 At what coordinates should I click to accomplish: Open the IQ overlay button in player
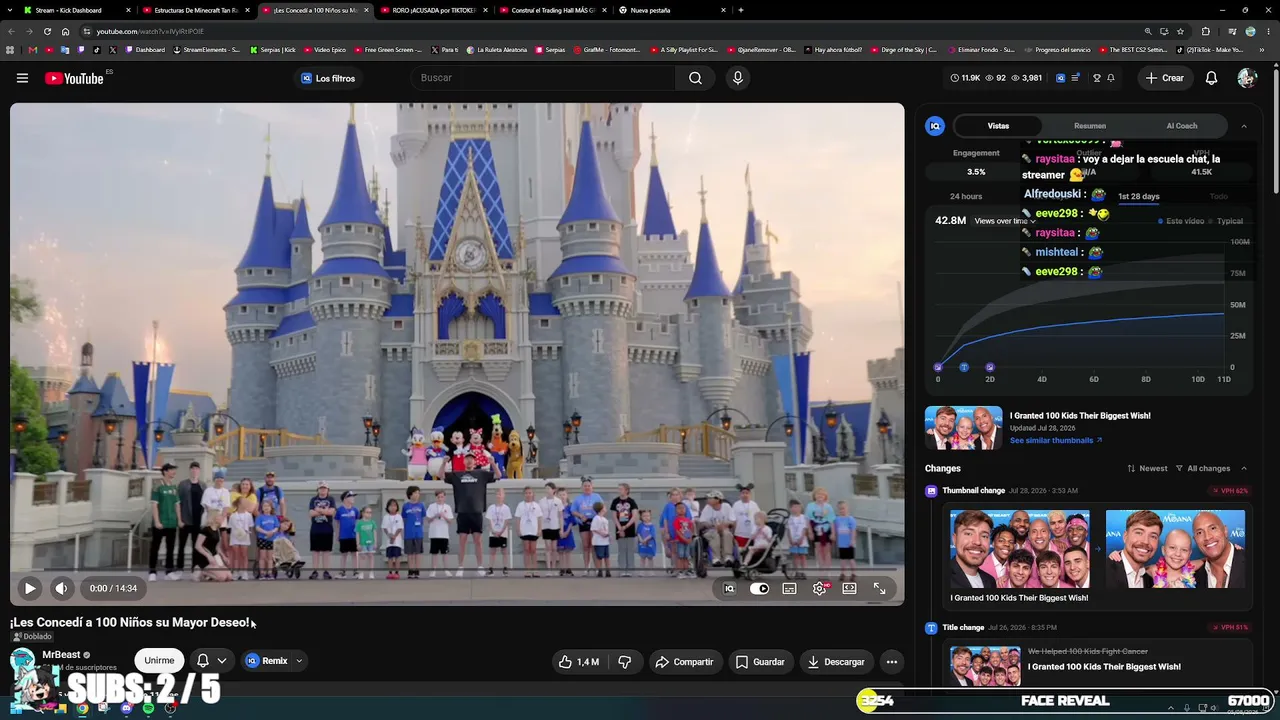729,588
